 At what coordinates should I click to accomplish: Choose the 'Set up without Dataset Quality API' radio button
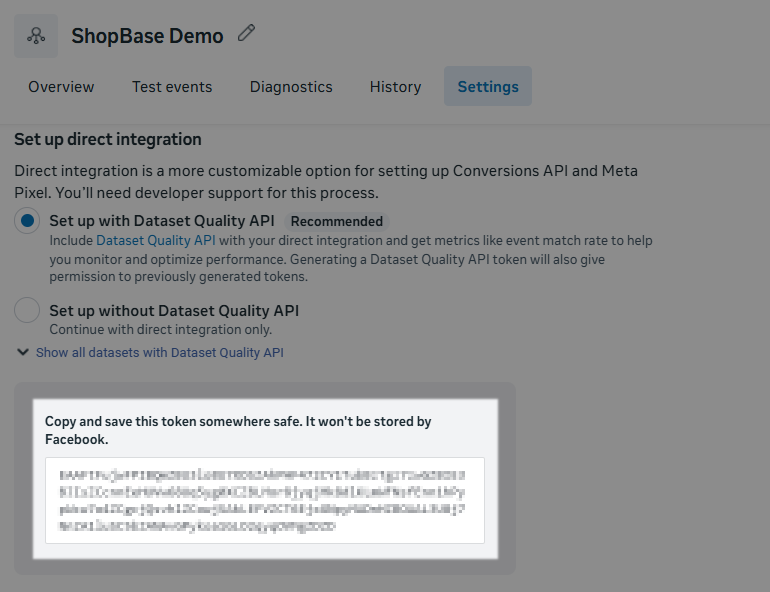click(x=28, y=310)
